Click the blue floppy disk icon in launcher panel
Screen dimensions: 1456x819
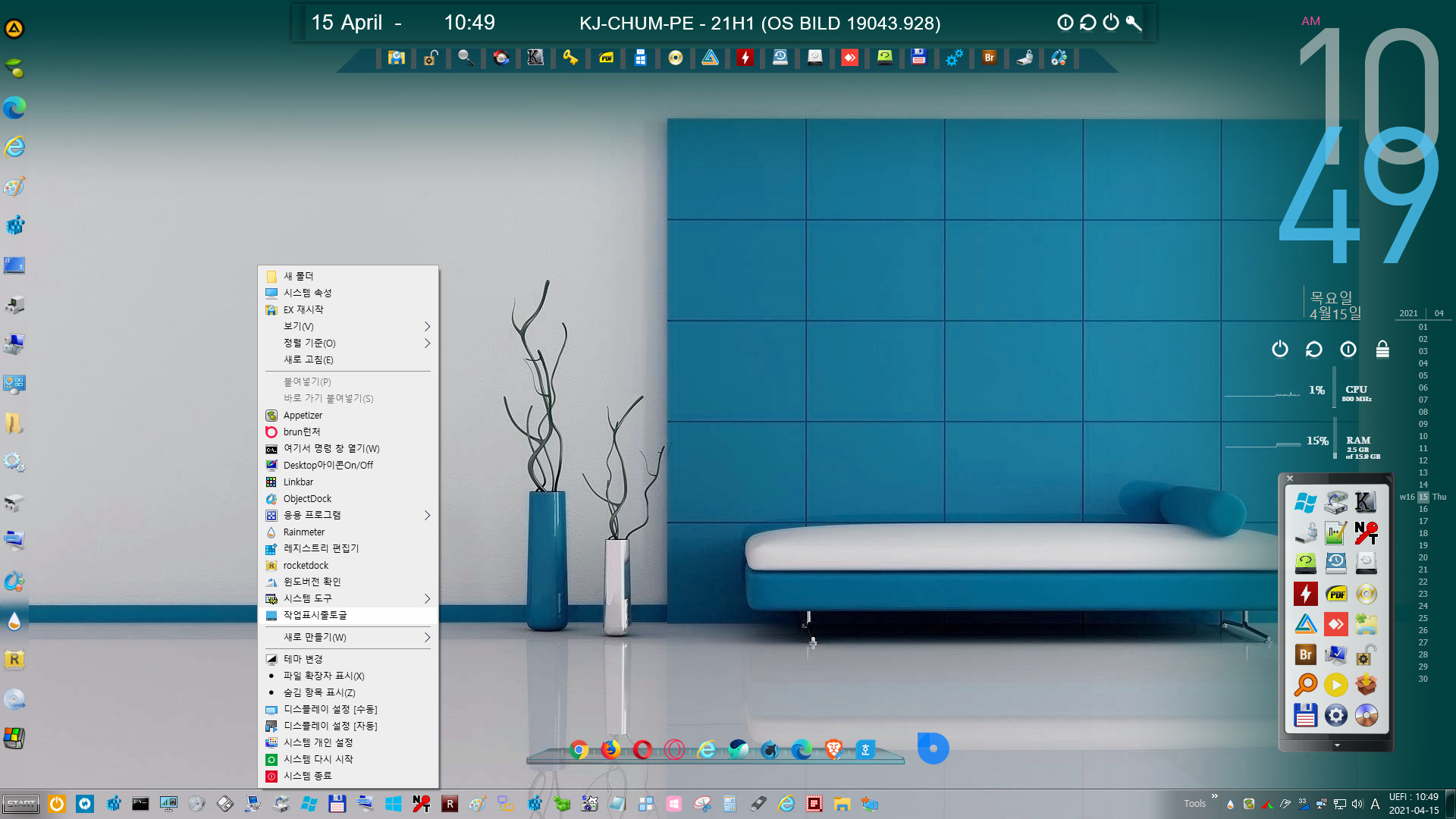pyautogui.click(x=1306, y=715)
